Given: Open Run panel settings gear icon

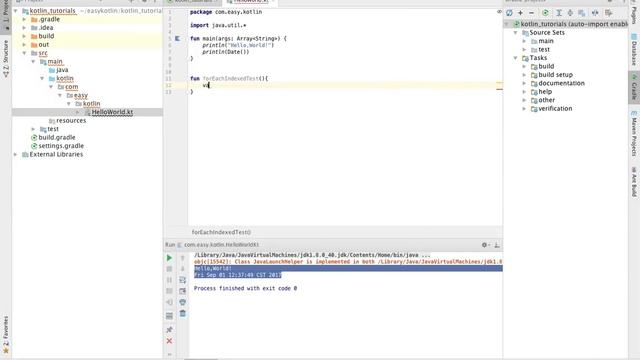Looking at the screenshot, I should click(x=484, y=245).
